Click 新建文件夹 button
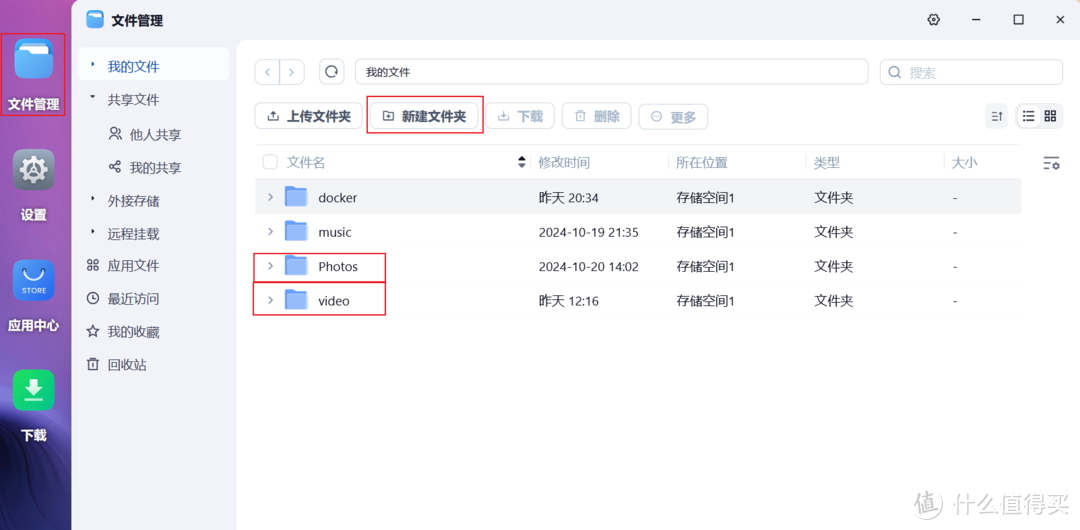The image size is (1080, 530). [x=424, y=116]
